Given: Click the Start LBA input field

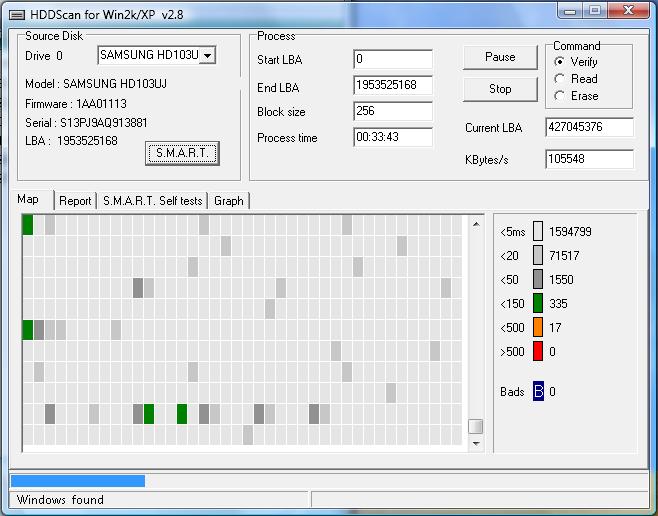Looking at the screenshot, I should 392,60.
